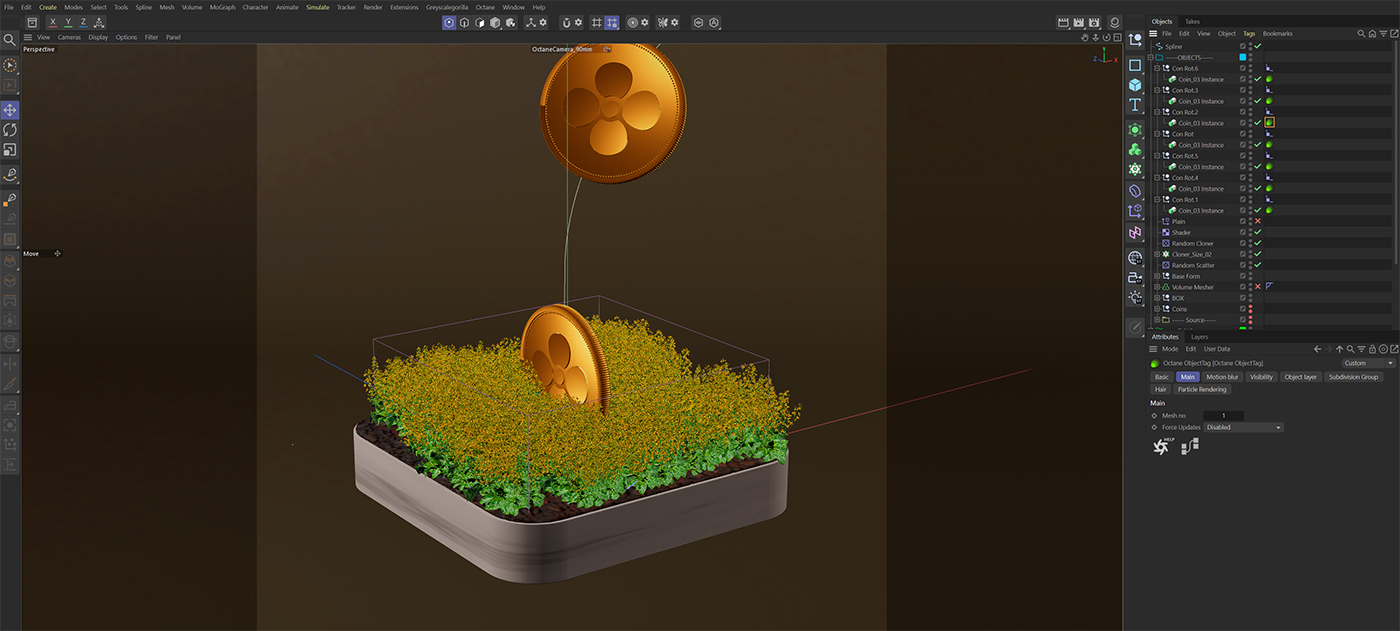Toggle Y axis lock

[x=68, y=22]
